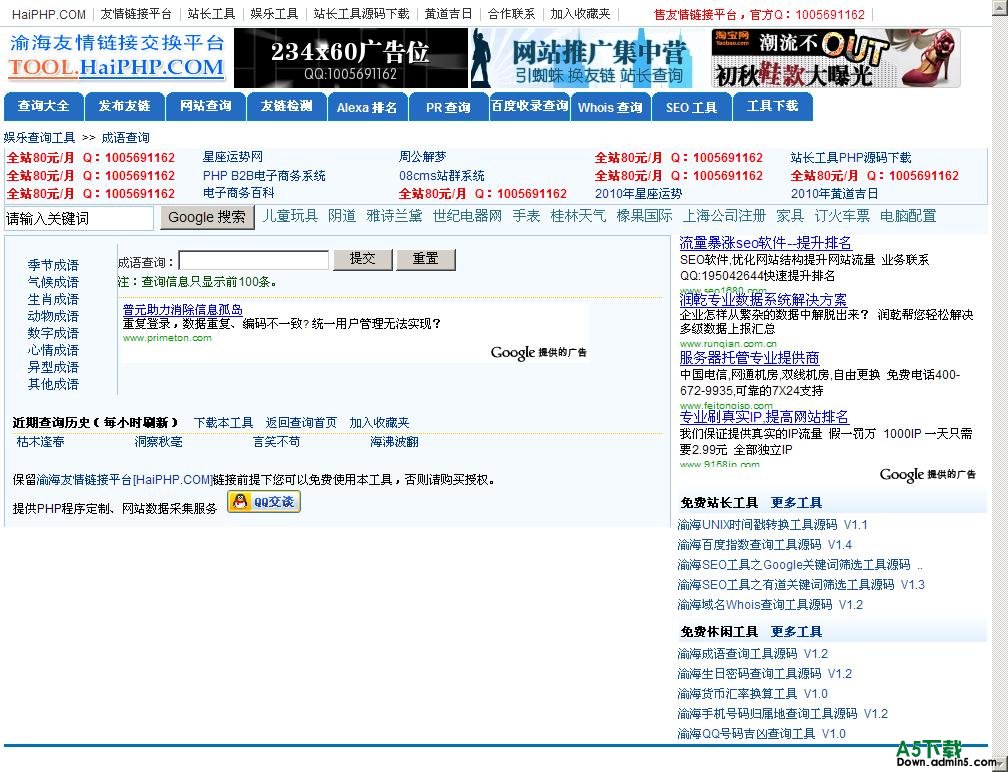Open the PR查询 tab
Screen dimensions: 1008x772
click(448, 107)
